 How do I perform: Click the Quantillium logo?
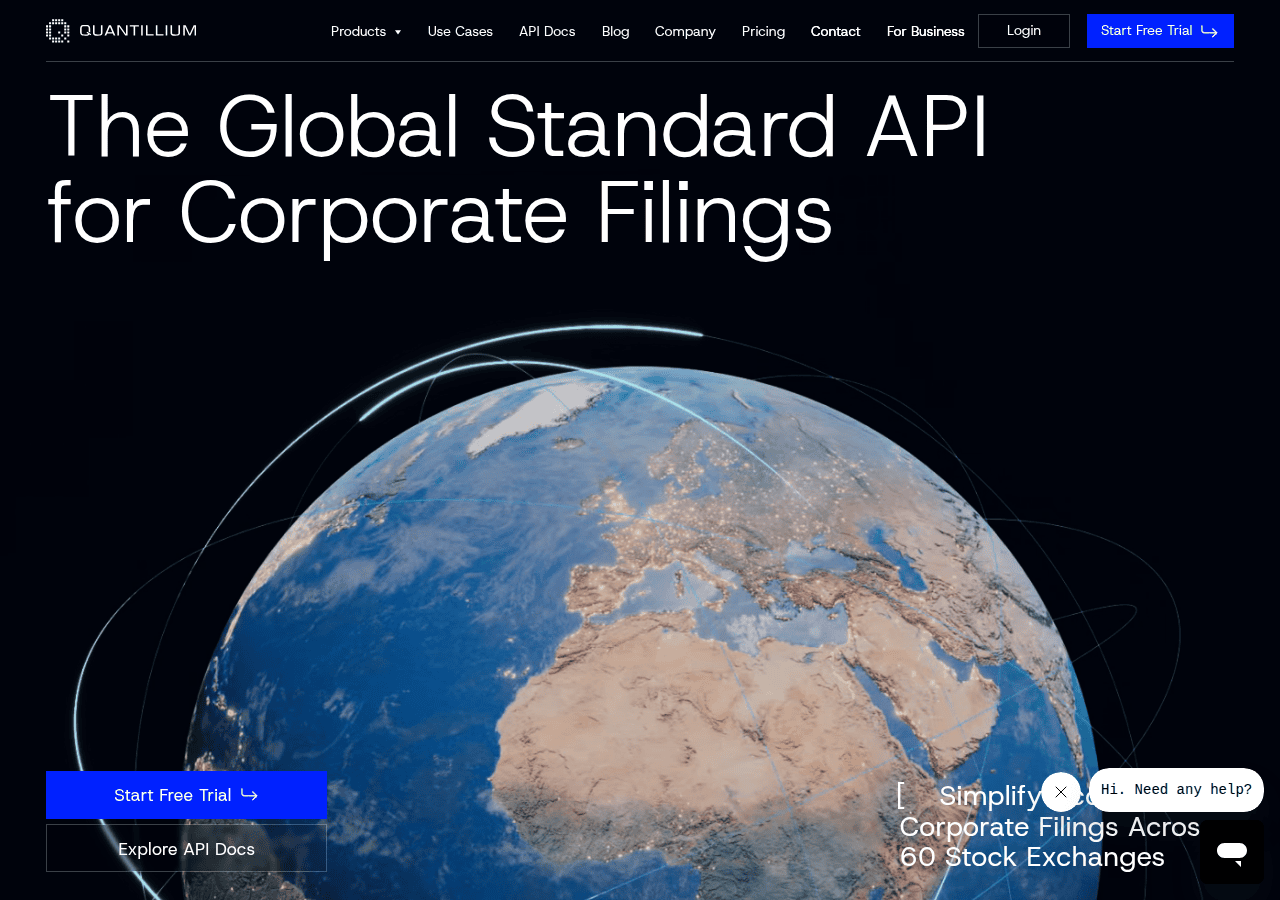121,31
